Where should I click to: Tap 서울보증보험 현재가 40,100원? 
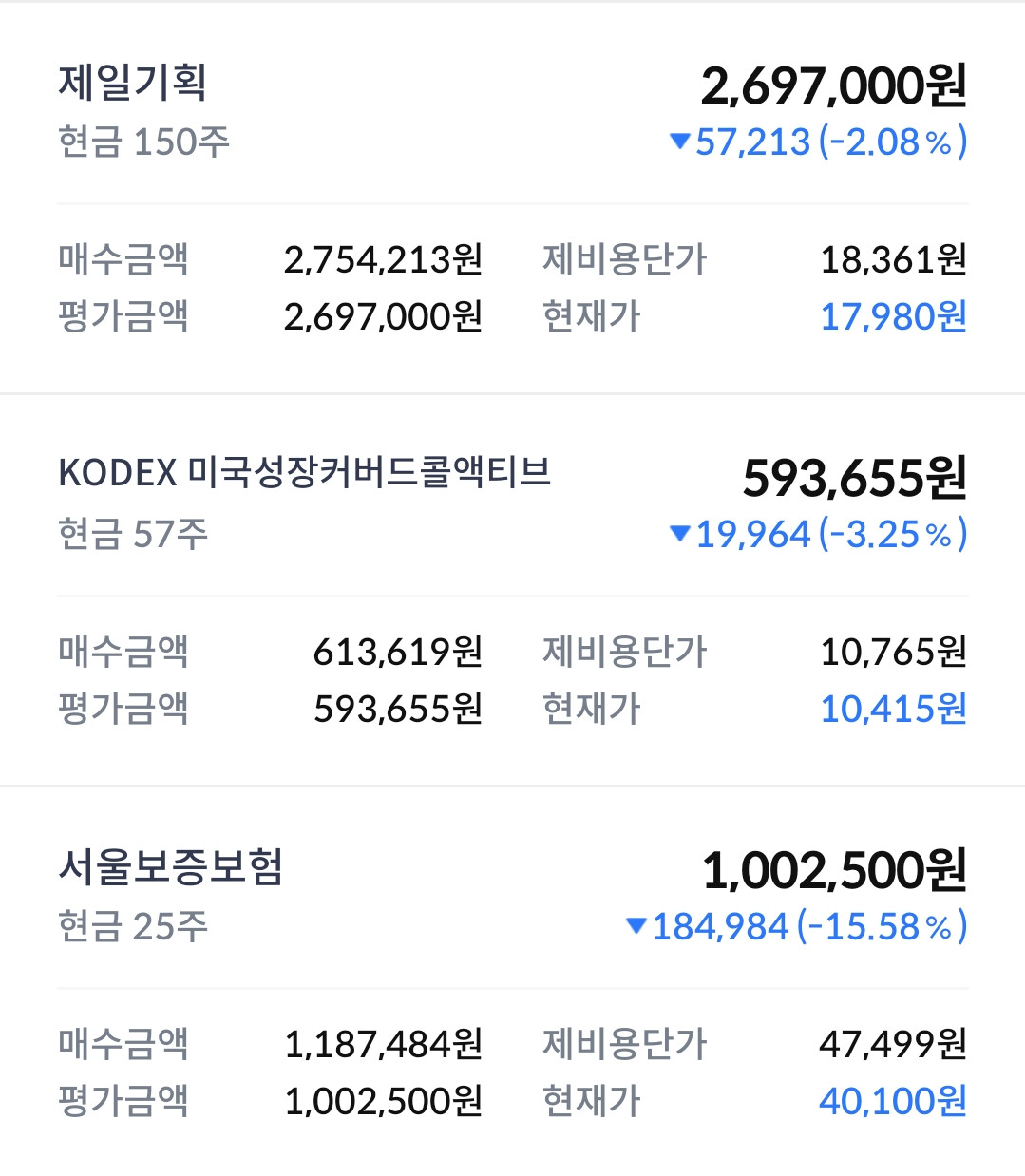[893, 1101]
